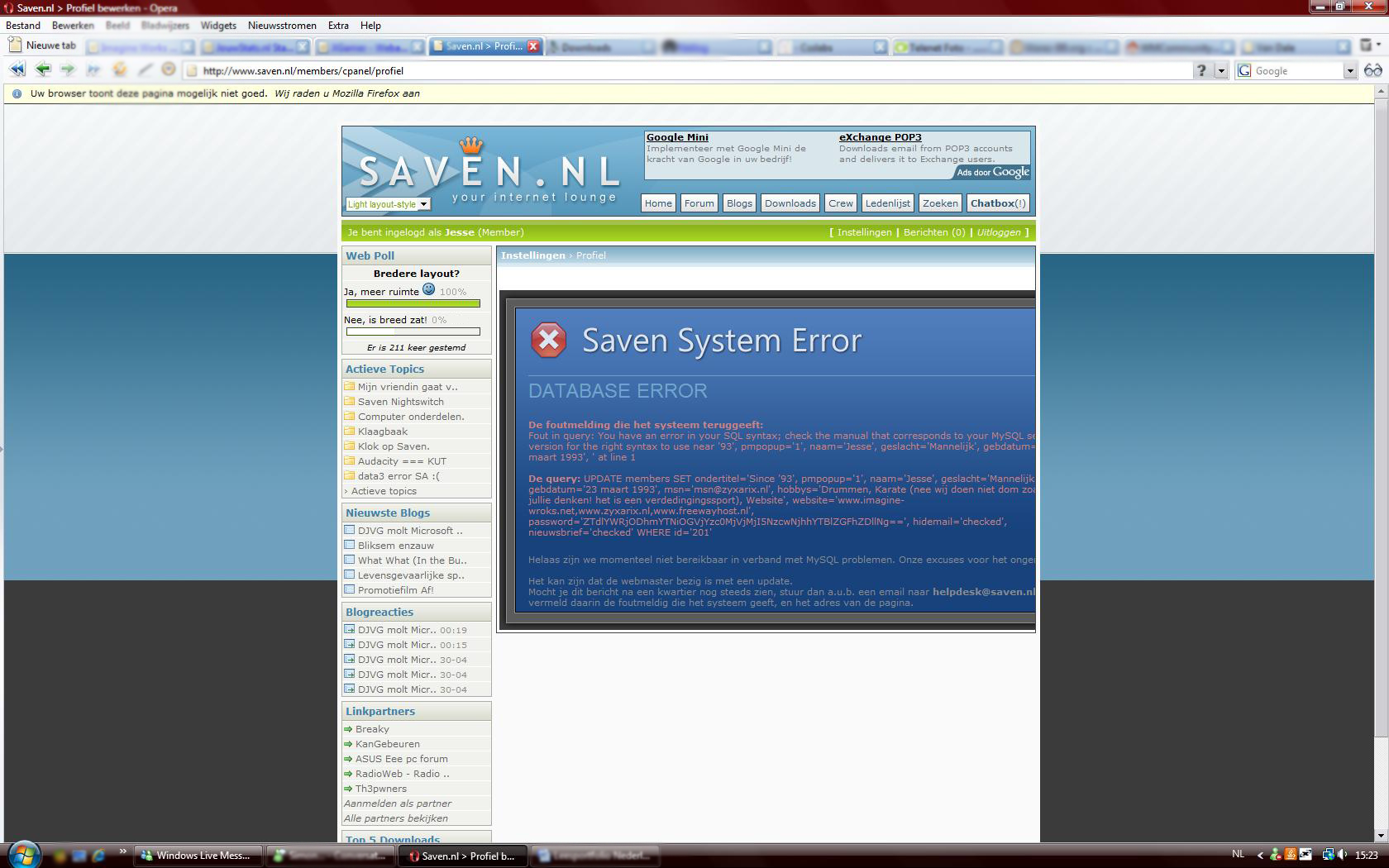Open the Bewerken menu

[73, 26]
